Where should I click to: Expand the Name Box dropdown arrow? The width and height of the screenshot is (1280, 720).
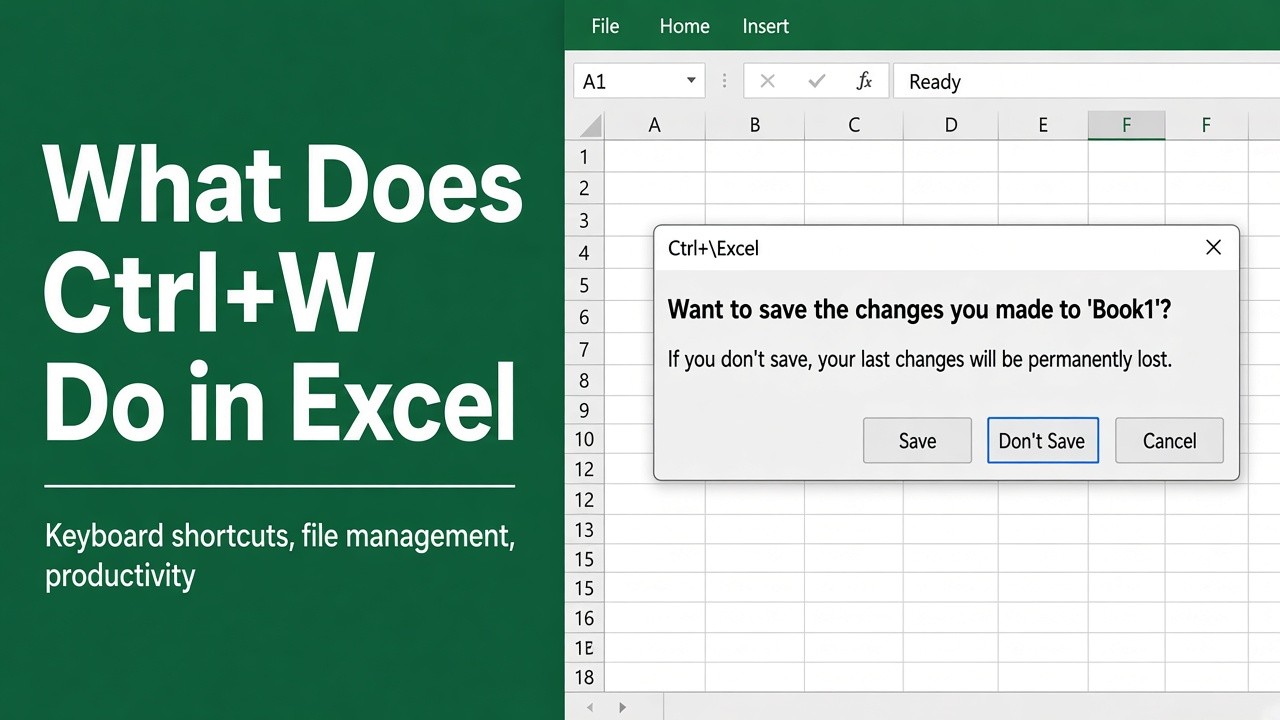691,81
